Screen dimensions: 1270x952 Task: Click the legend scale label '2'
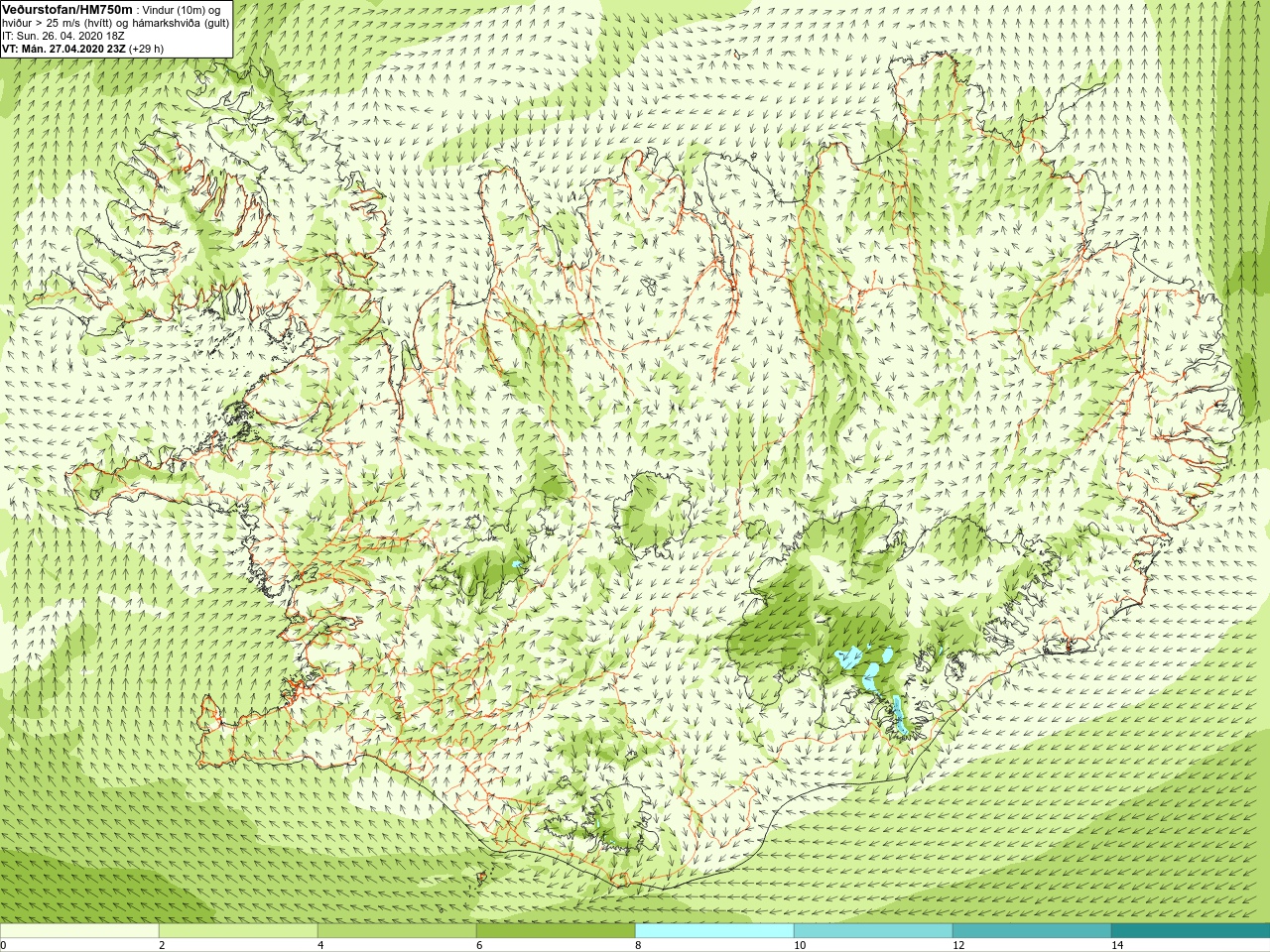(162, 945)
